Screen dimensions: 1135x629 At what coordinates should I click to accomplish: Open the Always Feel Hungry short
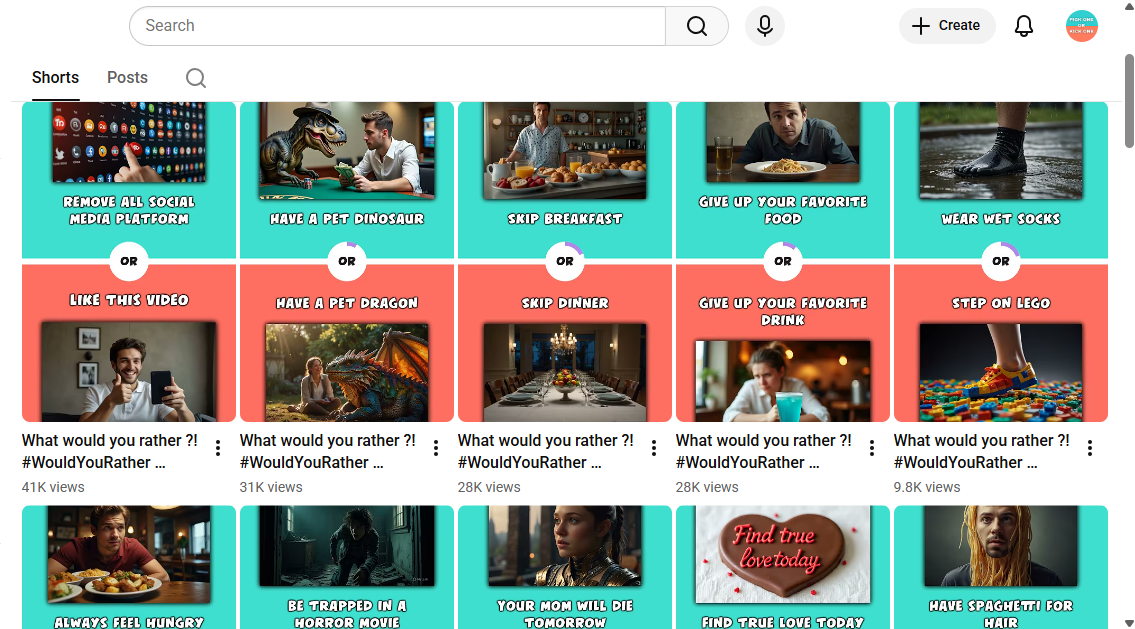(x=129, y=567)
